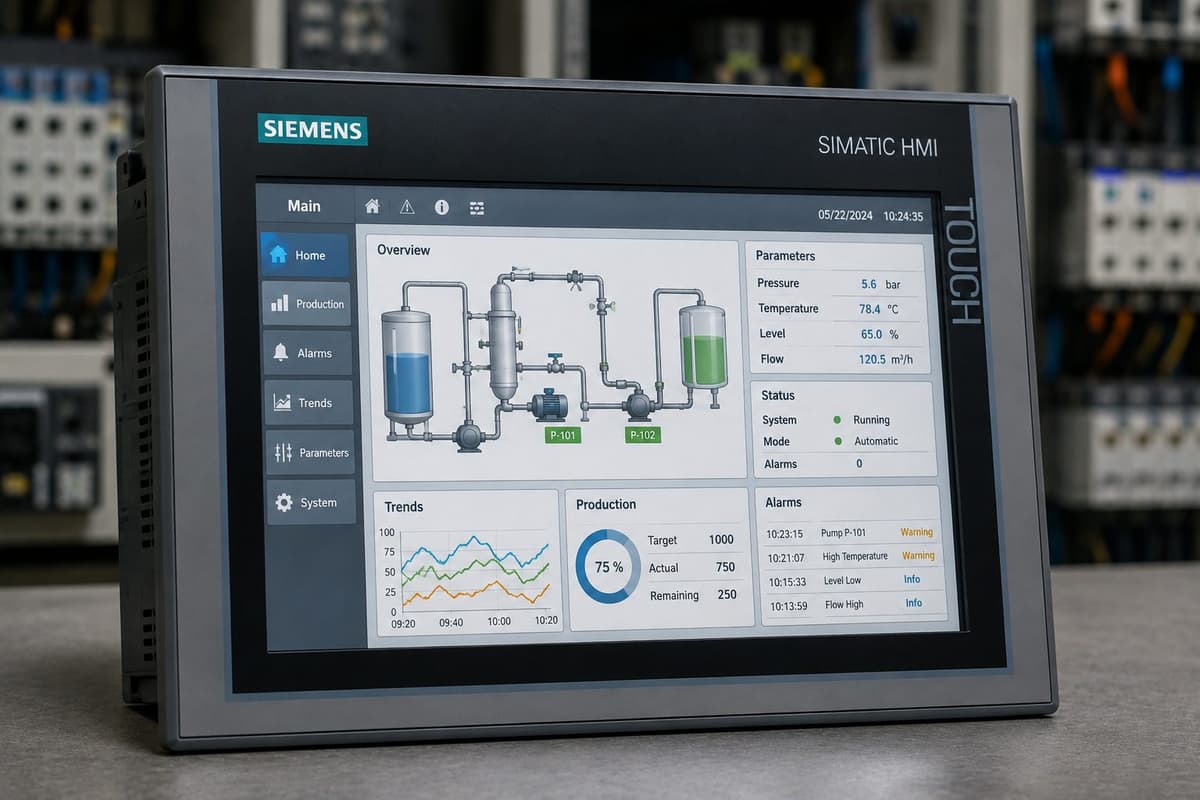Image resolution: width=1200 pixels, height=800 pixels.
Task: Click the gear icon beside System
Action: (284, 502)
